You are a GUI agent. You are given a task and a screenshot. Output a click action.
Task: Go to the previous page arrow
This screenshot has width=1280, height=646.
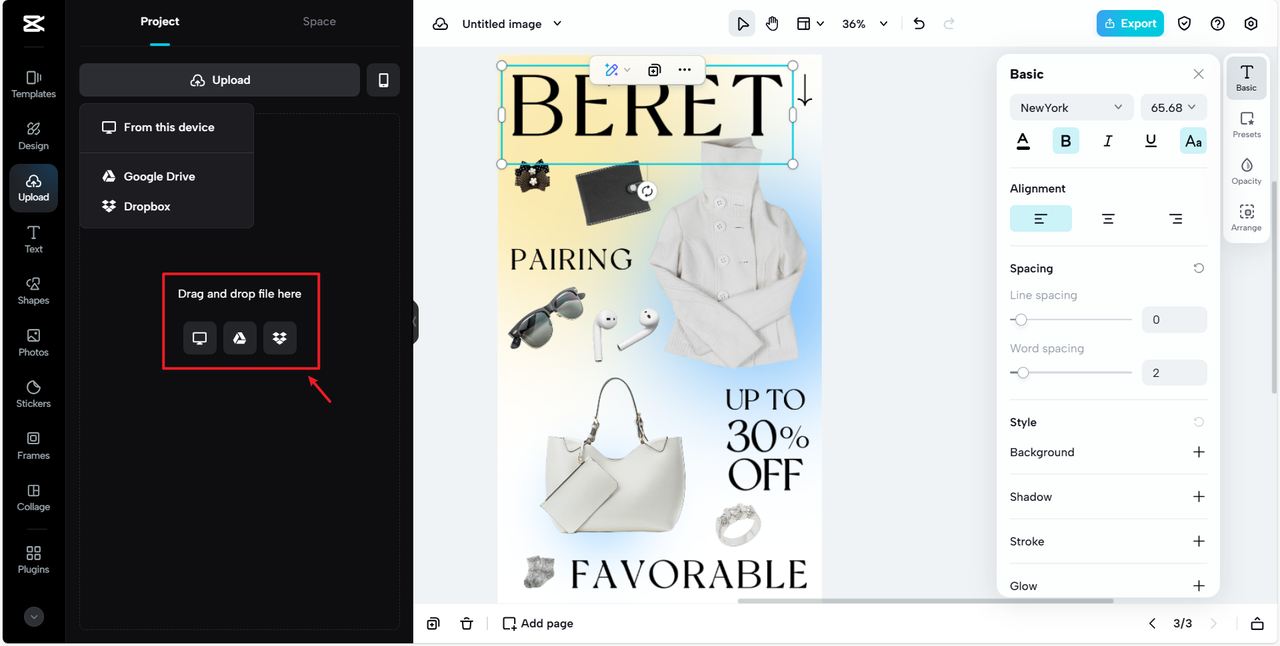coord(1152,623)
